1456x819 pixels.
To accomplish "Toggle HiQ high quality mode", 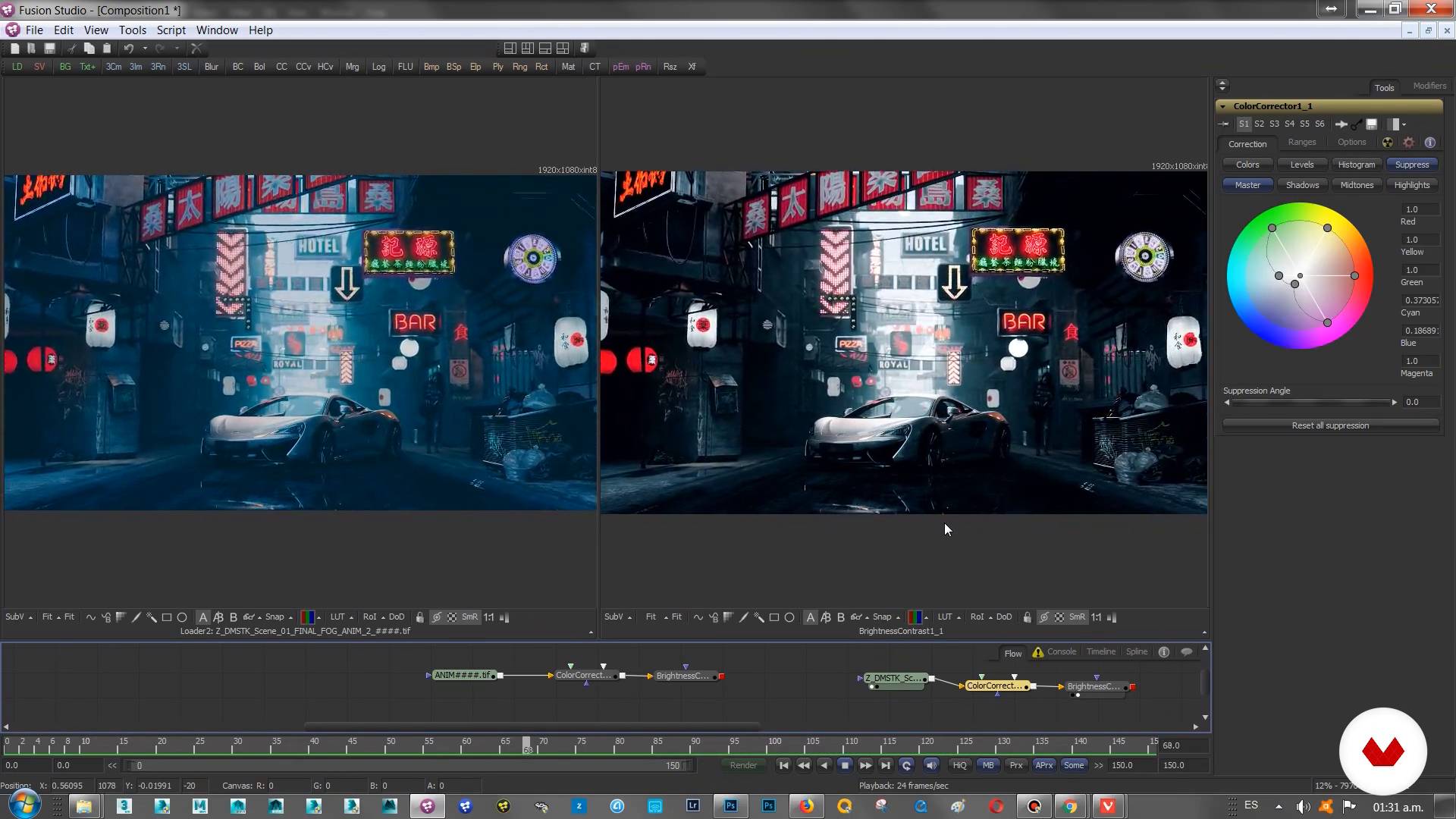I will click(960, 765).
